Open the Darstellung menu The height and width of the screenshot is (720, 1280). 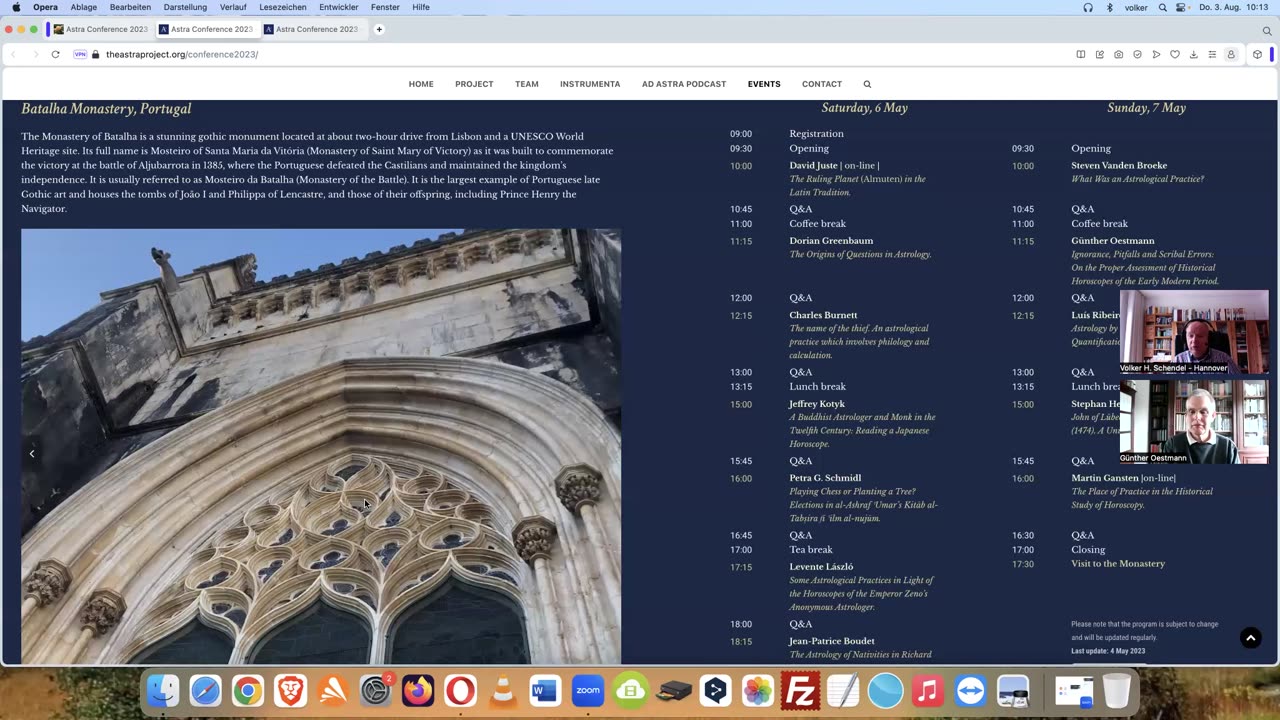click(185, 7)
